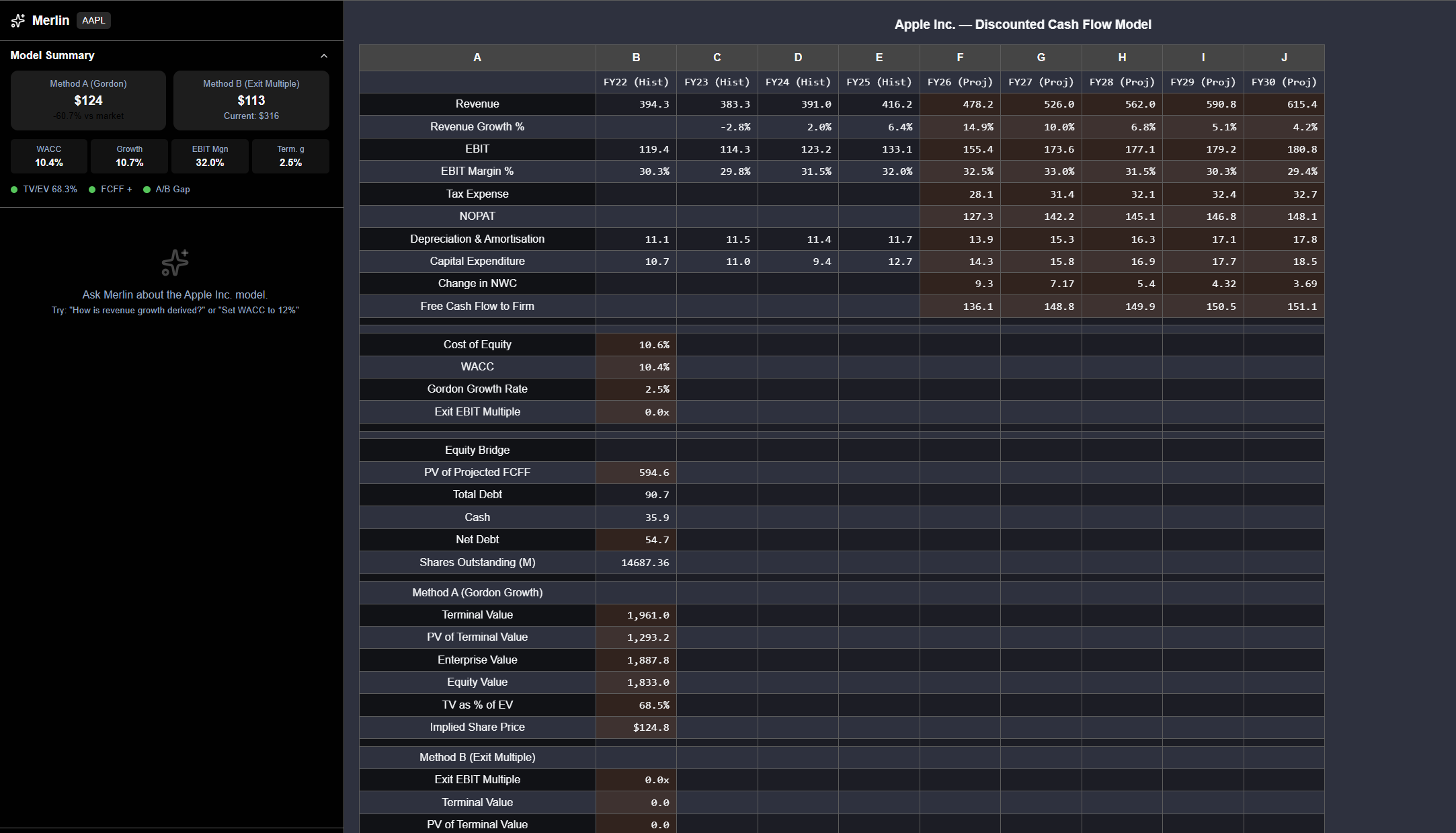1456x833 pixels.
Task: Click the FY30 (Proj) header cell
Action: click(1284, 82)
